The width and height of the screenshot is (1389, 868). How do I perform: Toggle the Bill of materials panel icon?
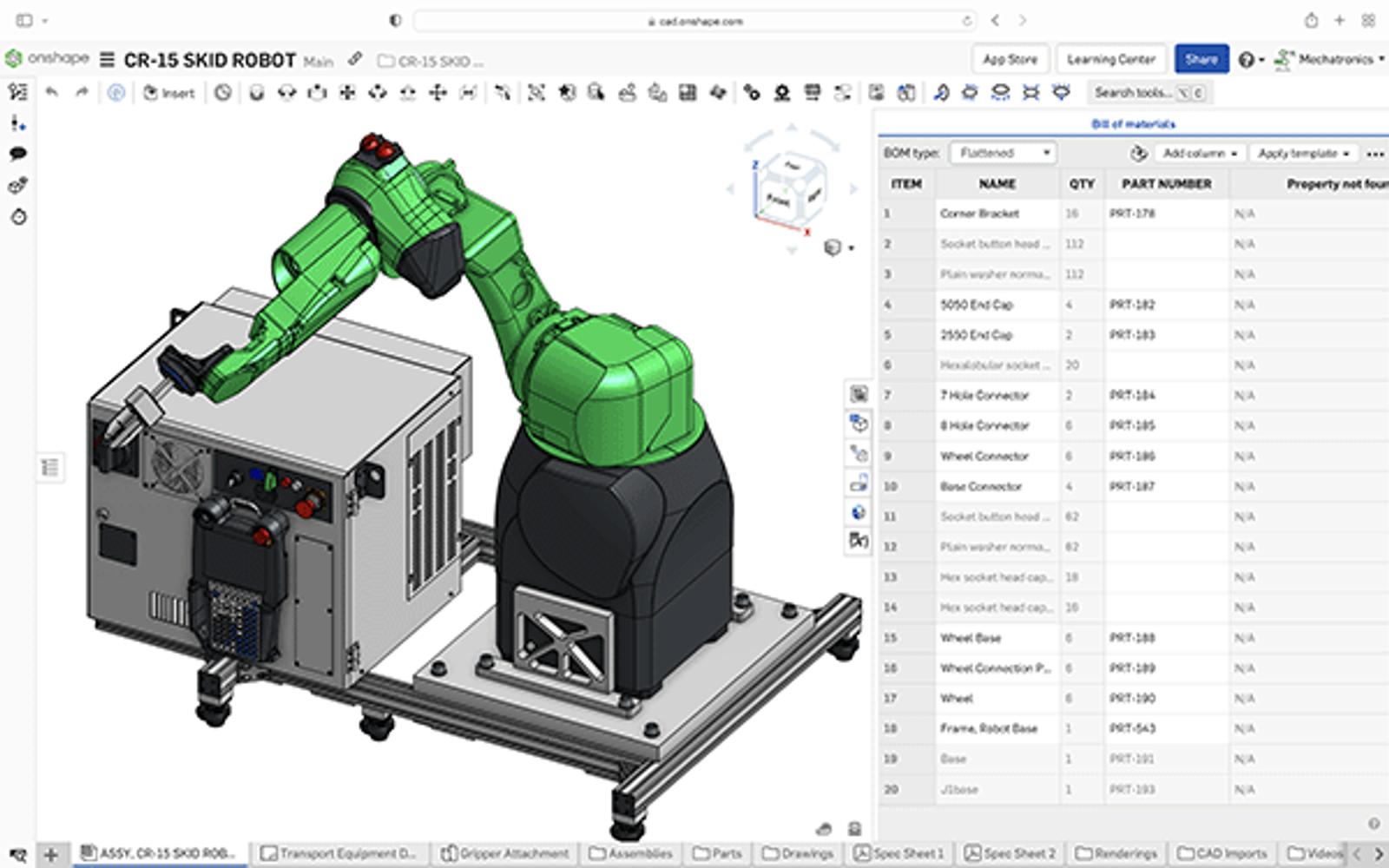click(859, 394)
